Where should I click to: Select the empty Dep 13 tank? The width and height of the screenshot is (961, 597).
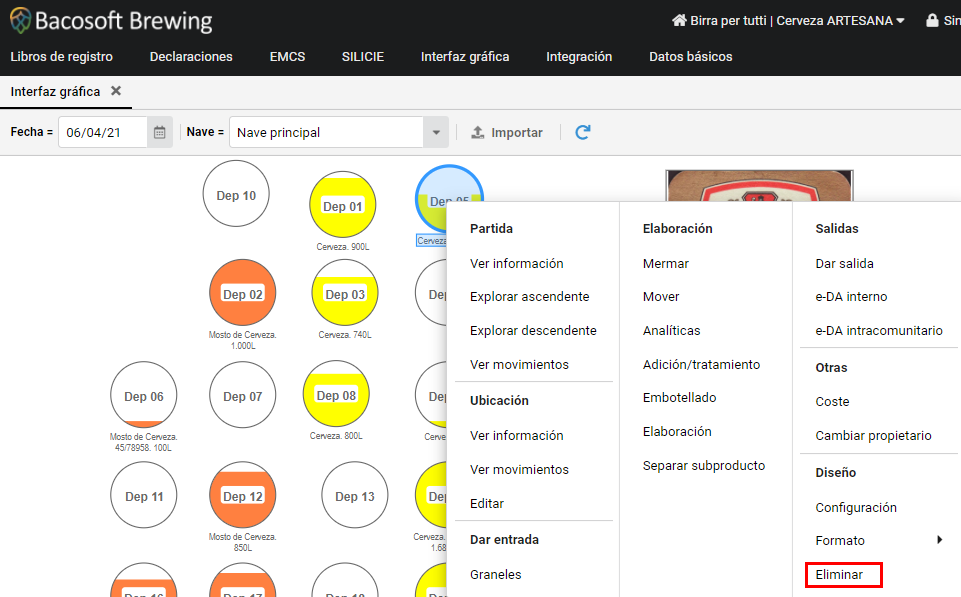[355, 495]
